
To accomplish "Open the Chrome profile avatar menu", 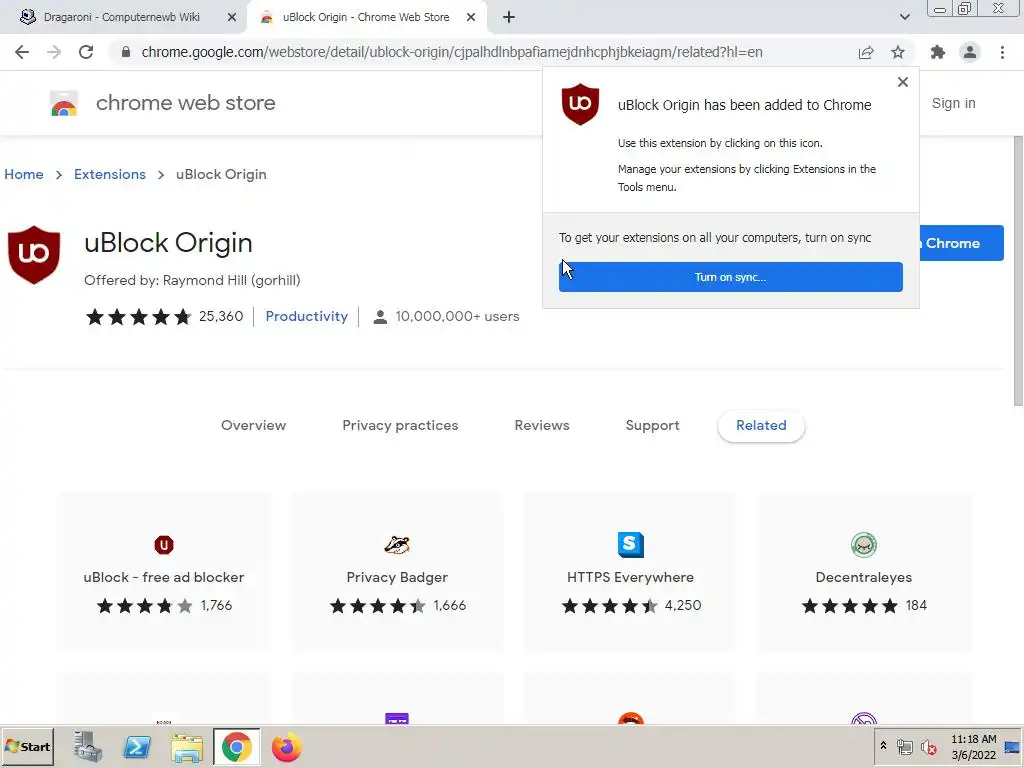I will [970, 52].
